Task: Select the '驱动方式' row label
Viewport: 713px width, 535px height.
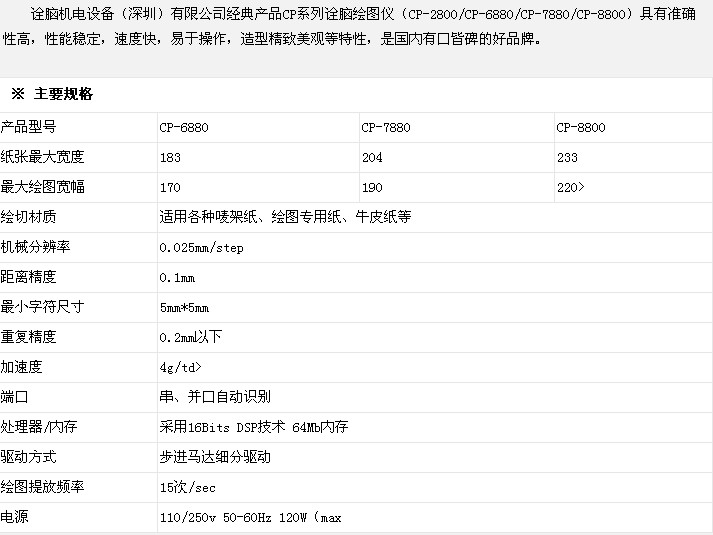Action: tap(28, 457)
